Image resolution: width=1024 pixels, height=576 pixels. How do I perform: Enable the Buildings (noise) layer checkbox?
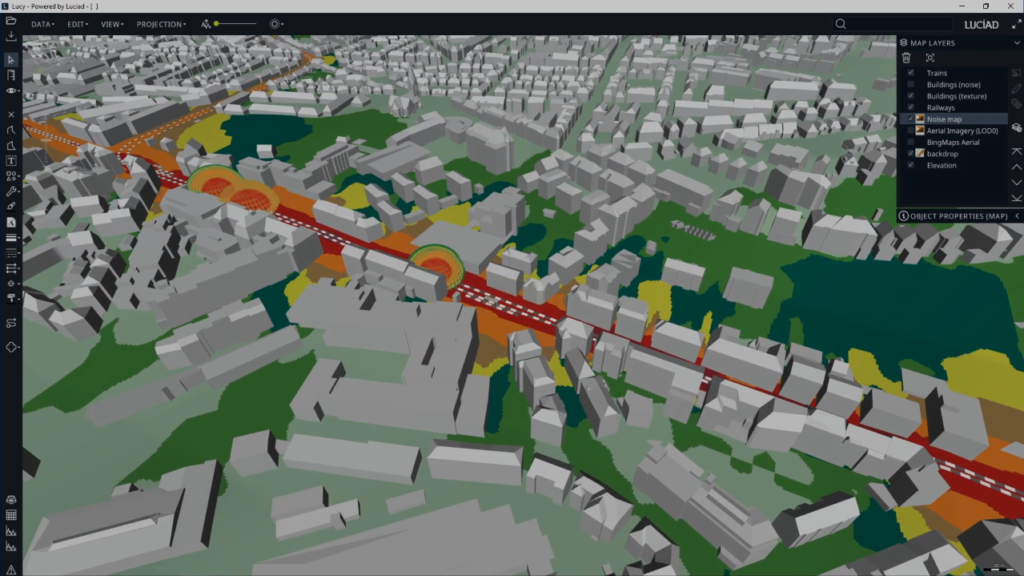tap(911, 85)
